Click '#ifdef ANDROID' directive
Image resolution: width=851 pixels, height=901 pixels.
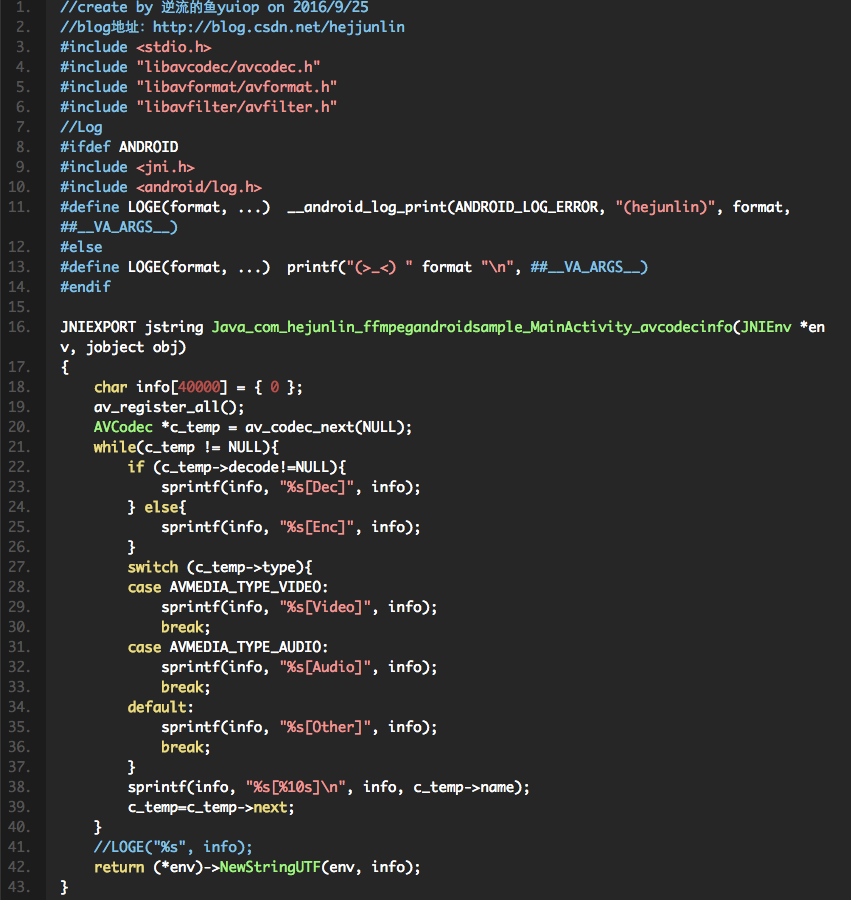coord(119,147)
